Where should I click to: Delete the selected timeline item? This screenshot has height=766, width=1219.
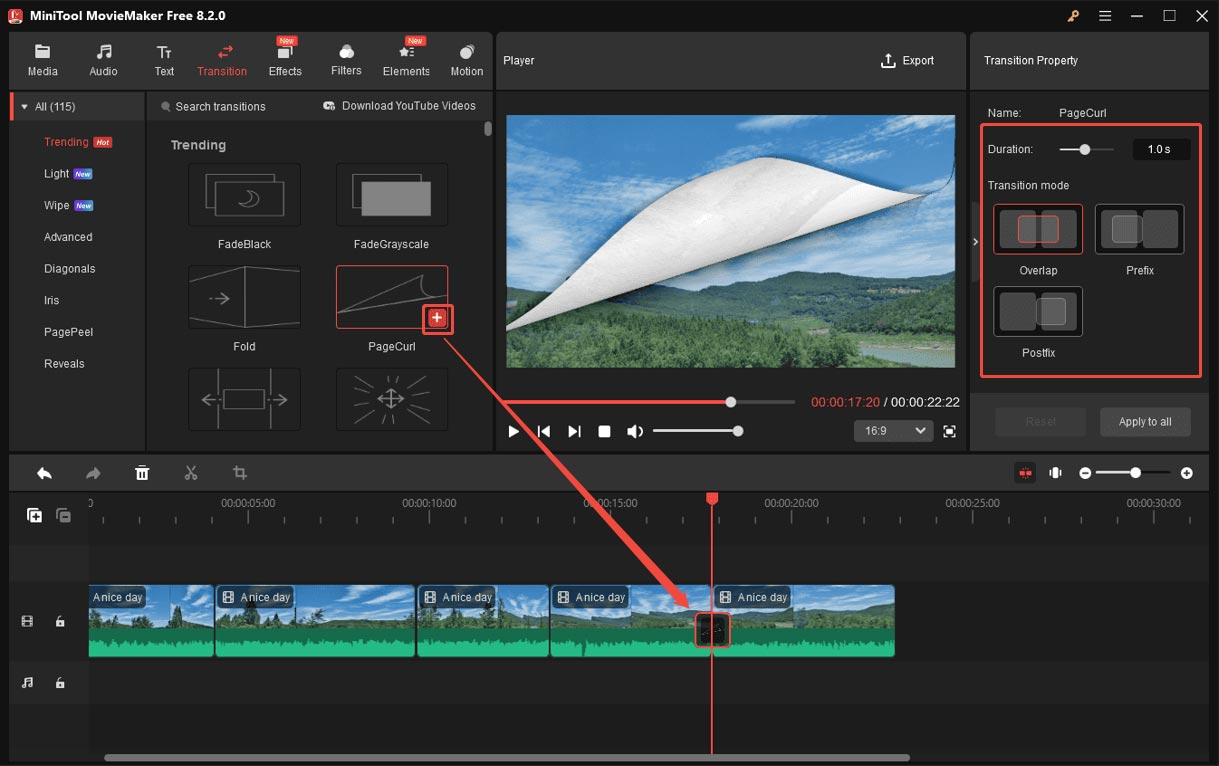[142, 473]
